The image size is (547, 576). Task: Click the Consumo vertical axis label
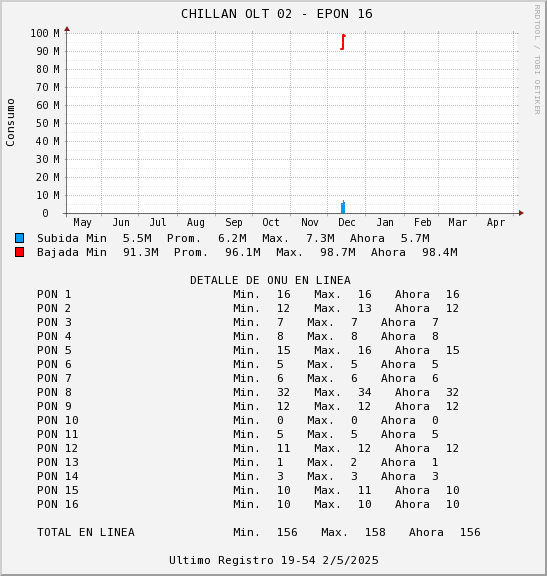coord(10,122)
